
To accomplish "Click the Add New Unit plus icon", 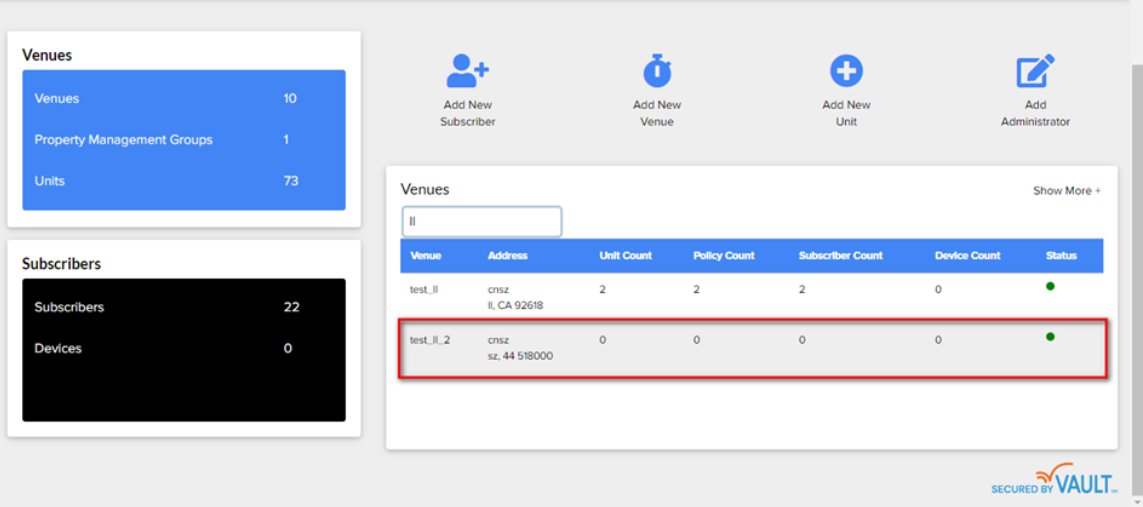I will tap(846, 71).
